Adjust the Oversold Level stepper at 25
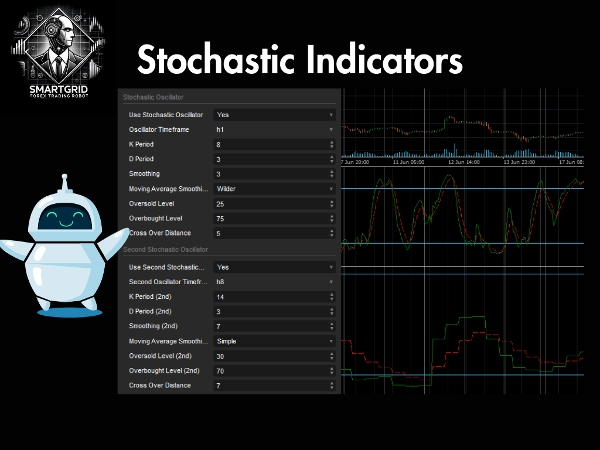Screen dimensions: 600x450 coord(332,203)
